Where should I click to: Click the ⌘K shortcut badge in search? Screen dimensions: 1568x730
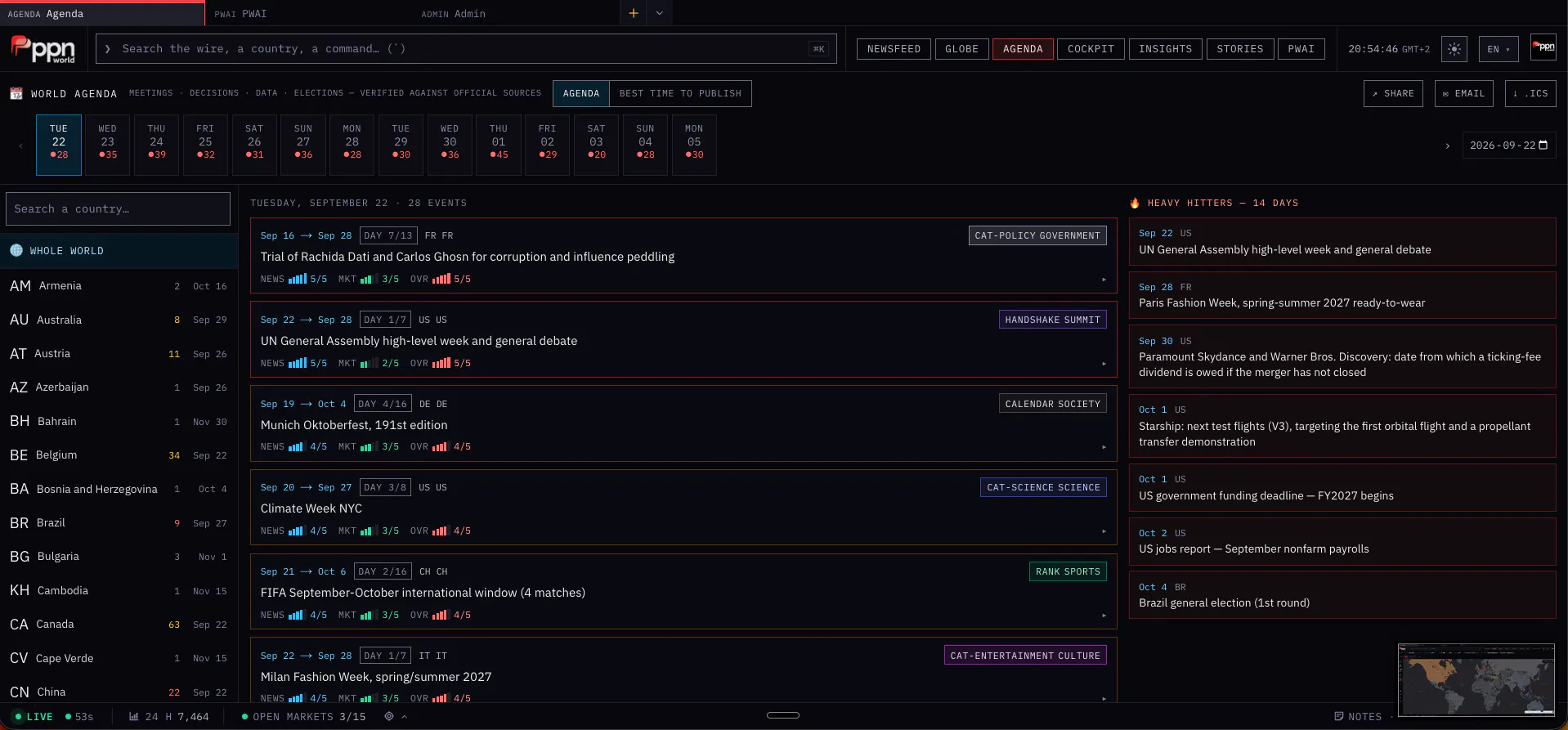(x=818, y=49)
